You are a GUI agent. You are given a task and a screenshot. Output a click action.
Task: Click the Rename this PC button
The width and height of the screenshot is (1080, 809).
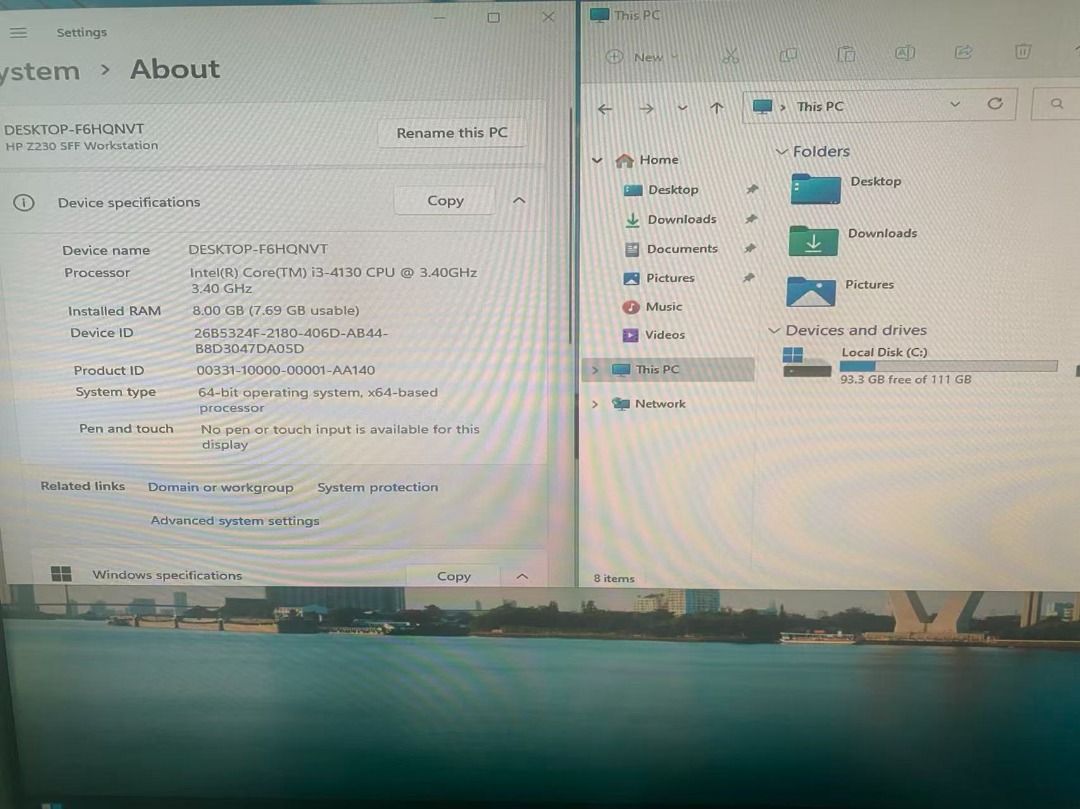[x=452, y=133]
